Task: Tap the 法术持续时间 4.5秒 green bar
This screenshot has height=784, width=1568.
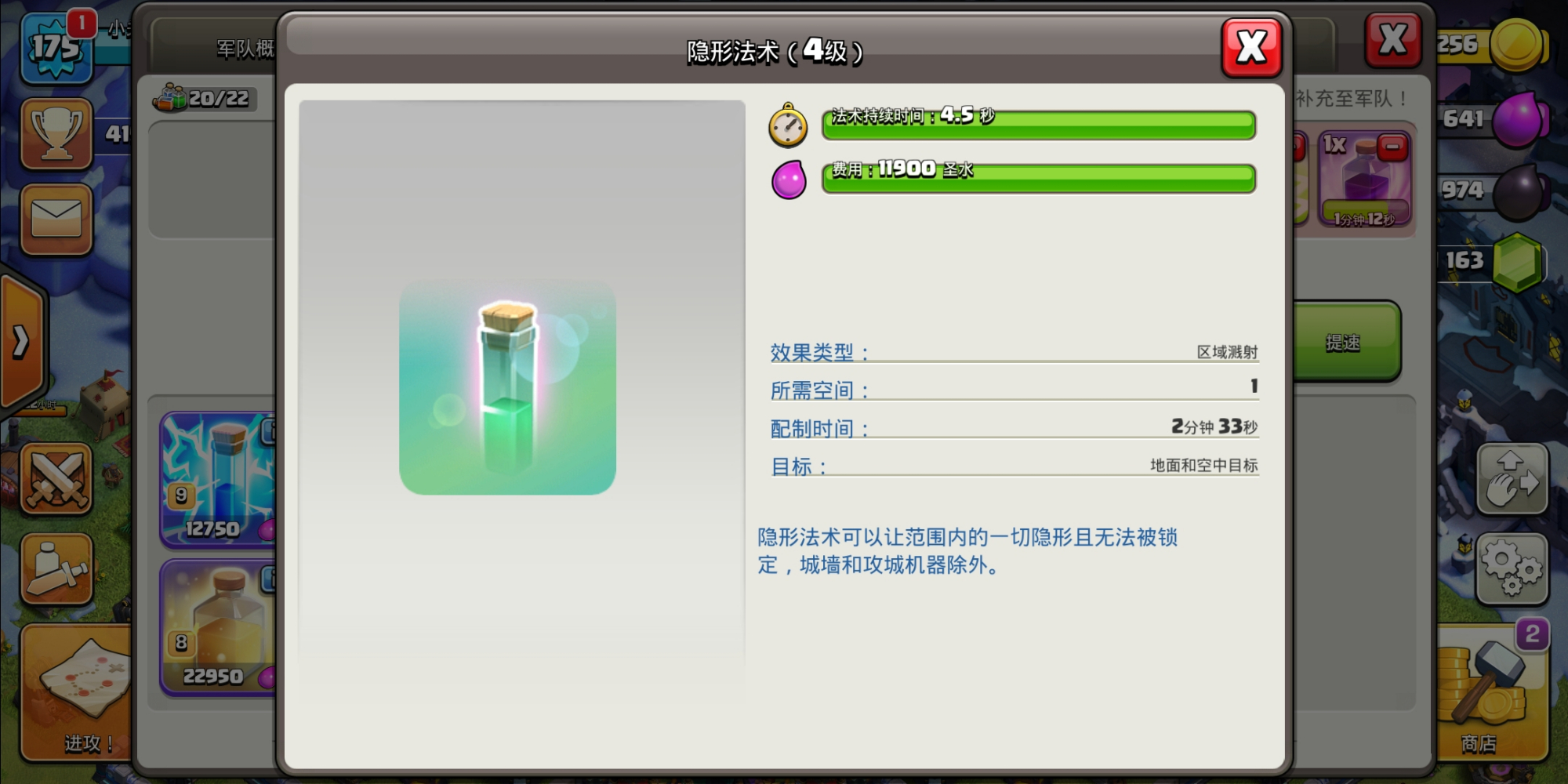Action: (x=1039, y=124)
